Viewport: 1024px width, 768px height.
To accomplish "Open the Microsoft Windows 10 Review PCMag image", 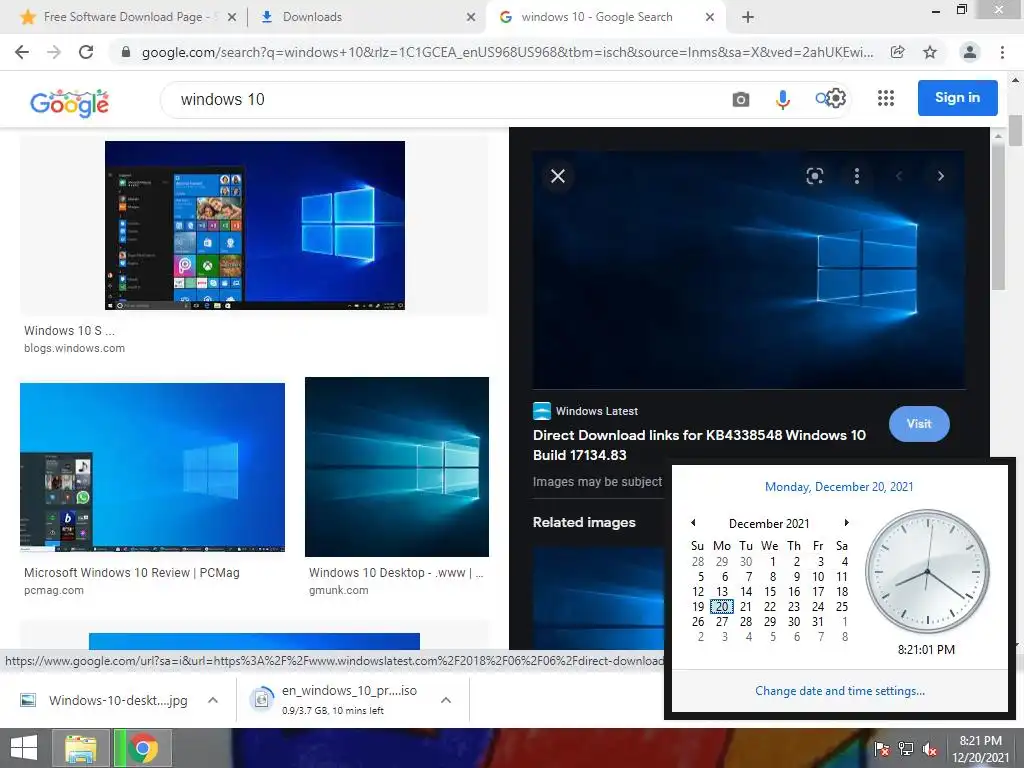I will tap(152, 467).
